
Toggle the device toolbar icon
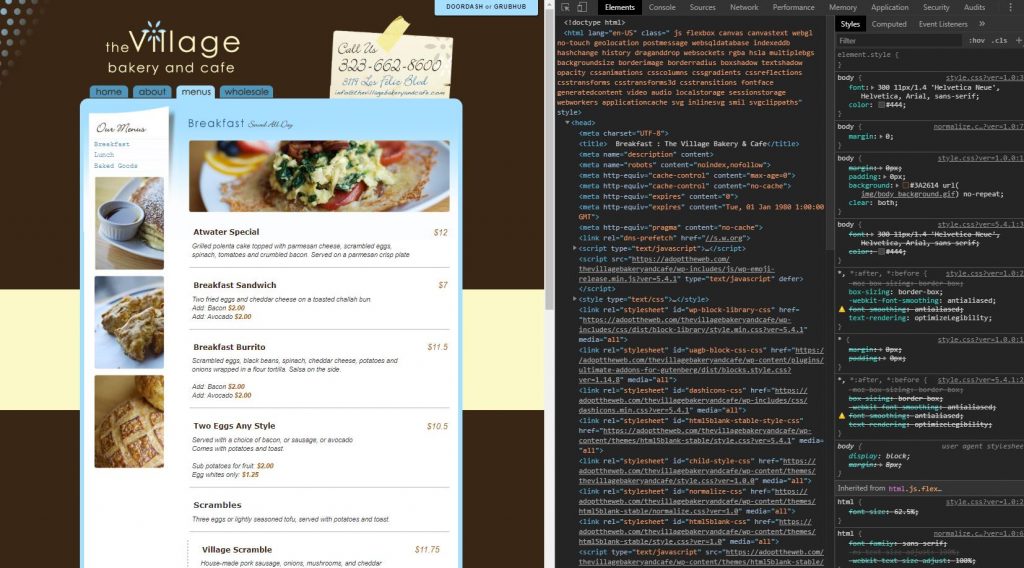coord(582,7)
